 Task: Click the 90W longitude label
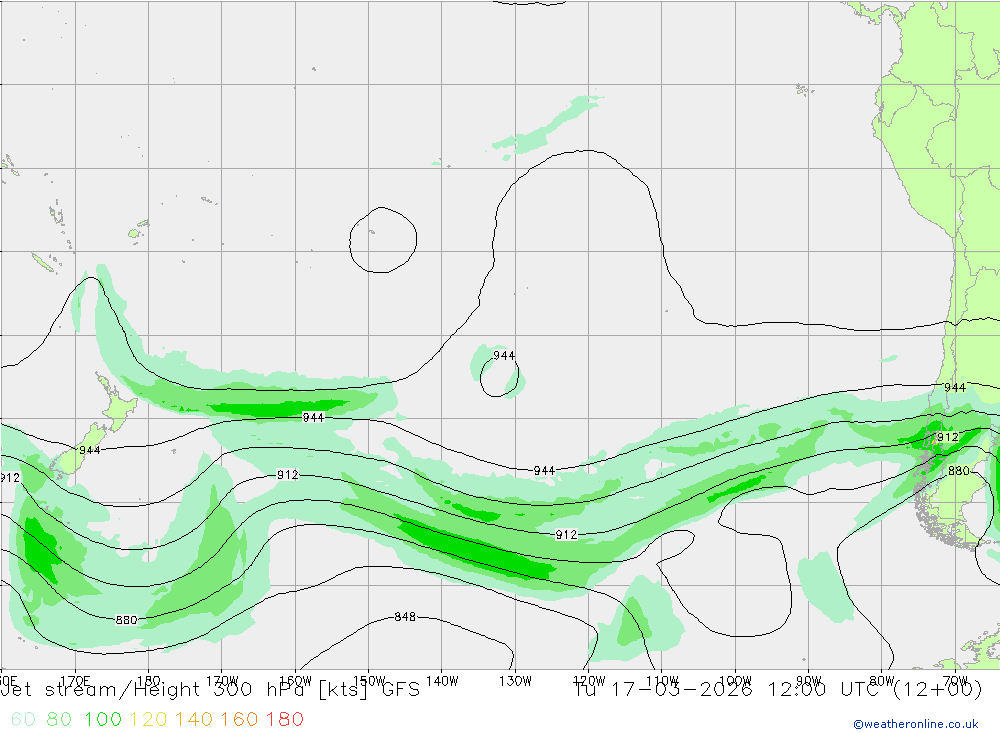(x=809, y=681)
